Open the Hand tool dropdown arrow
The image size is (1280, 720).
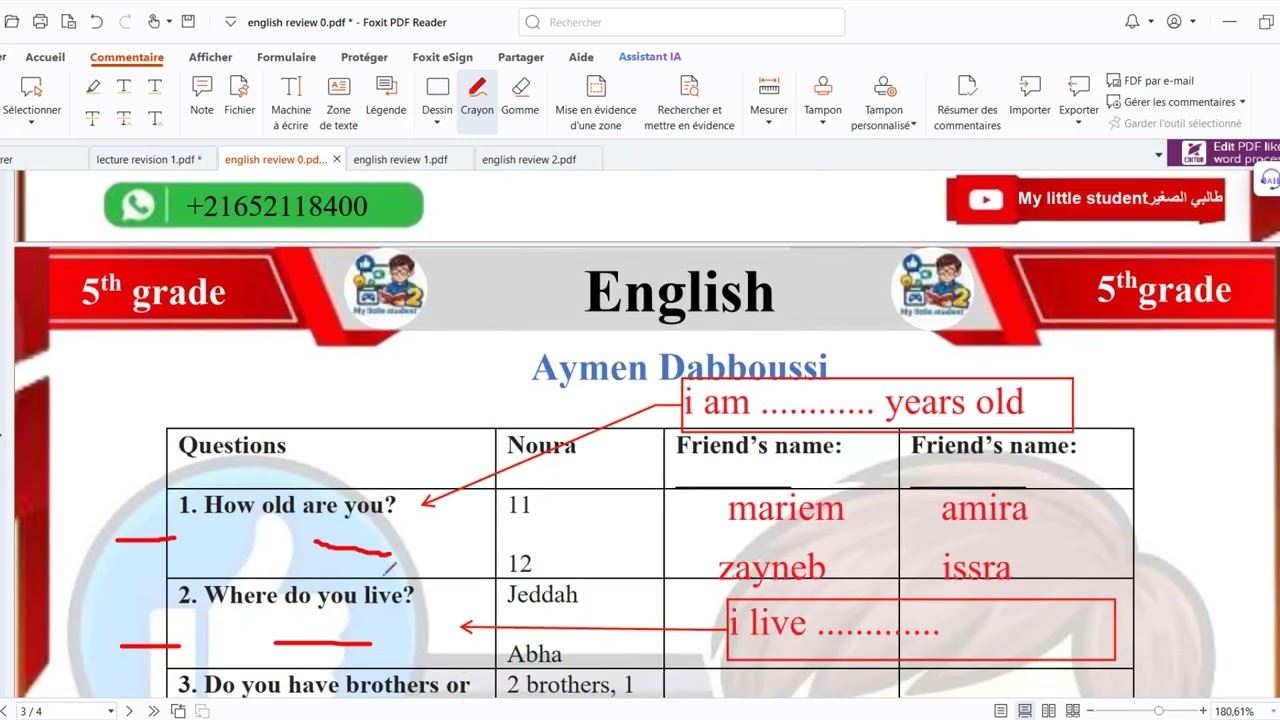pyautogui.click(x=169, y=21)
